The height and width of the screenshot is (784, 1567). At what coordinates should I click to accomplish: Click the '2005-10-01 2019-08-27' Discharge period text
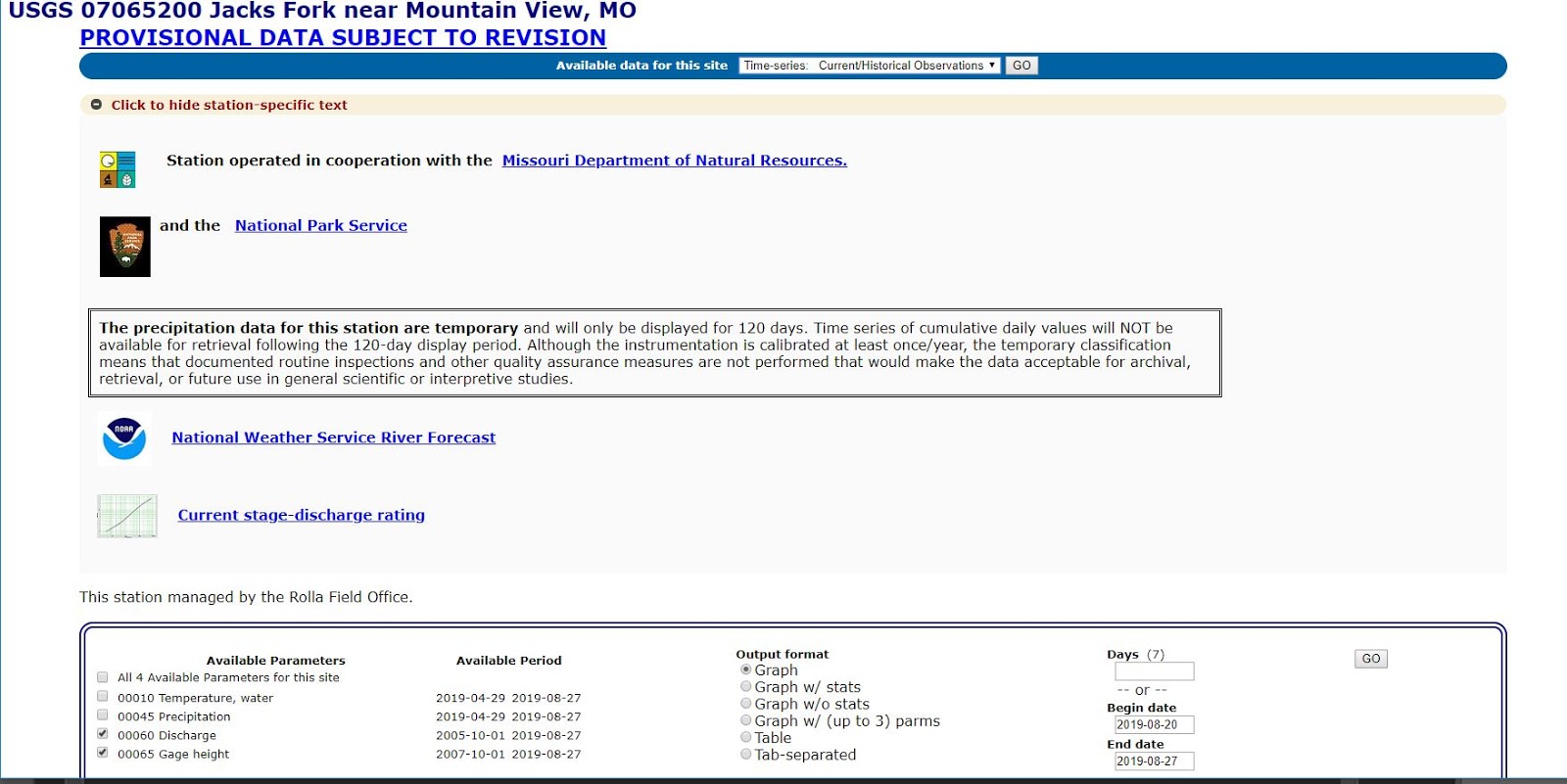point(508,735)
